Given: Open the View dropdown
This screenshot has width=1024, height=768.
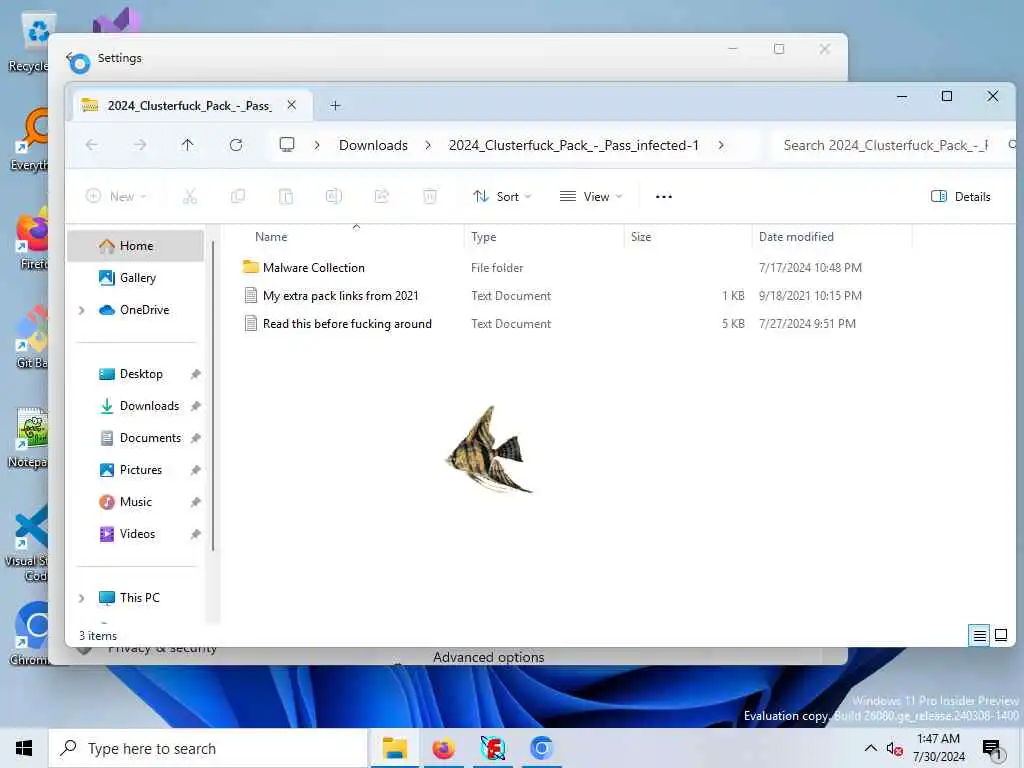Looking at the screenshot, I should coord(591,197).
